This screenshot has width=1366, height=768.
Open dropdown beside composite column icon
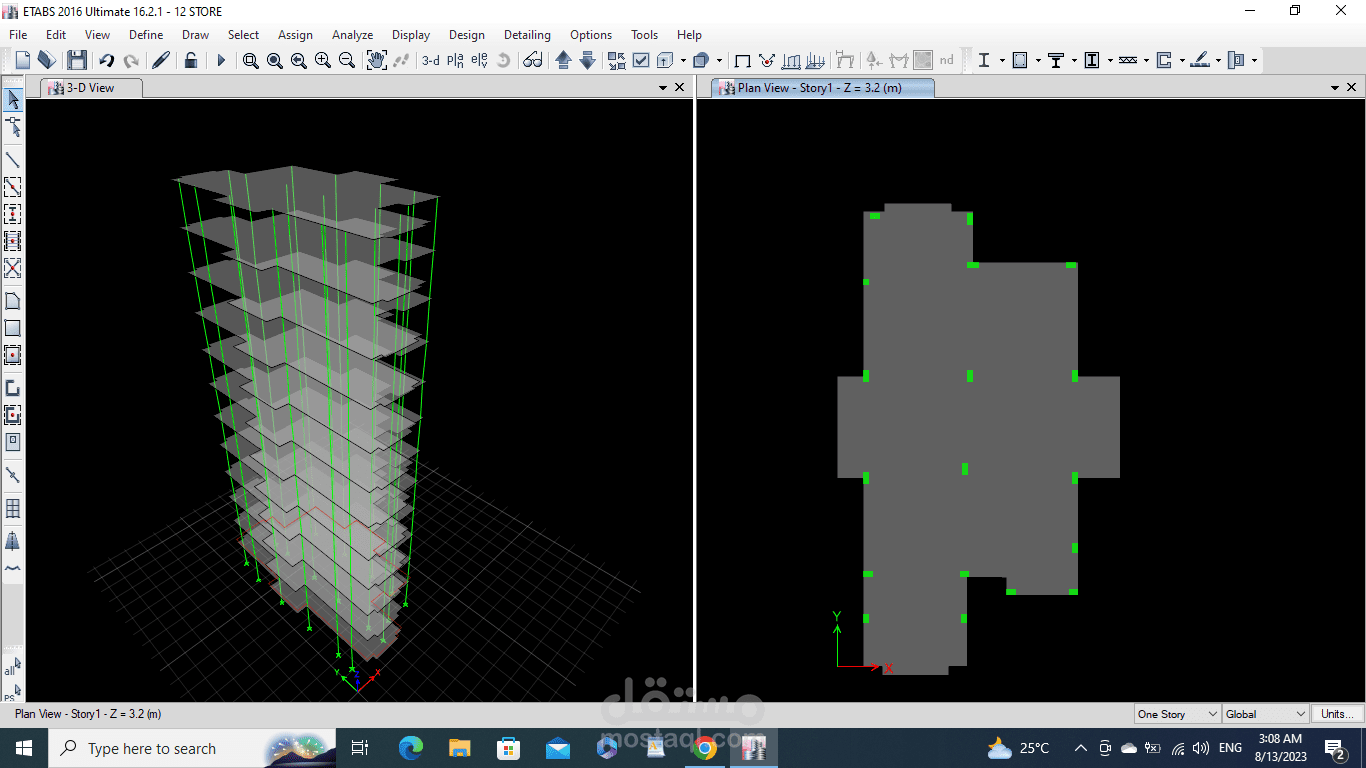pyautogui.click(x=1110, y=60)
